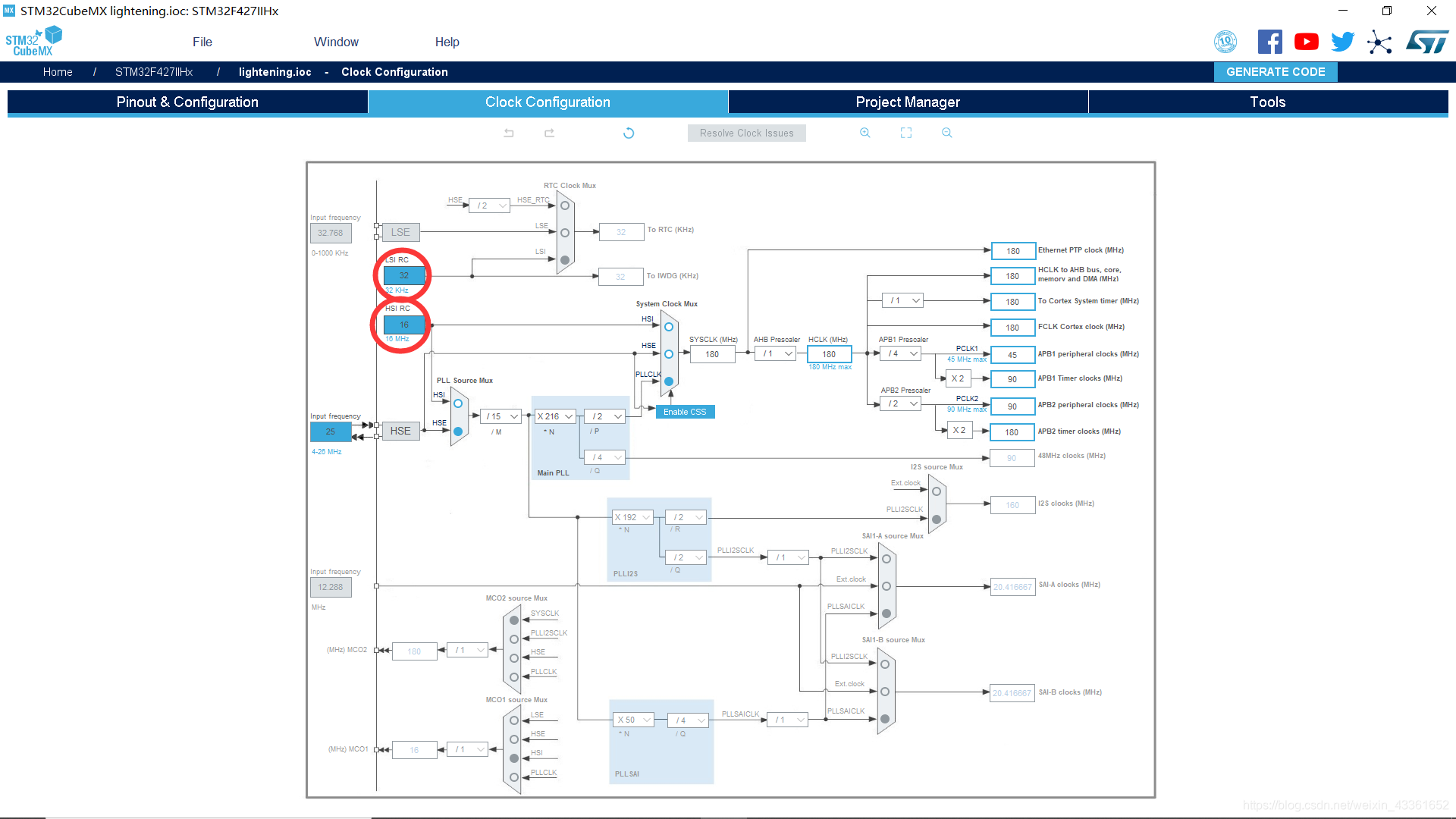Screen dimensions: 1456x819
Task: Select HSI in System Clock Mux
Action: [x=669, y=327]
